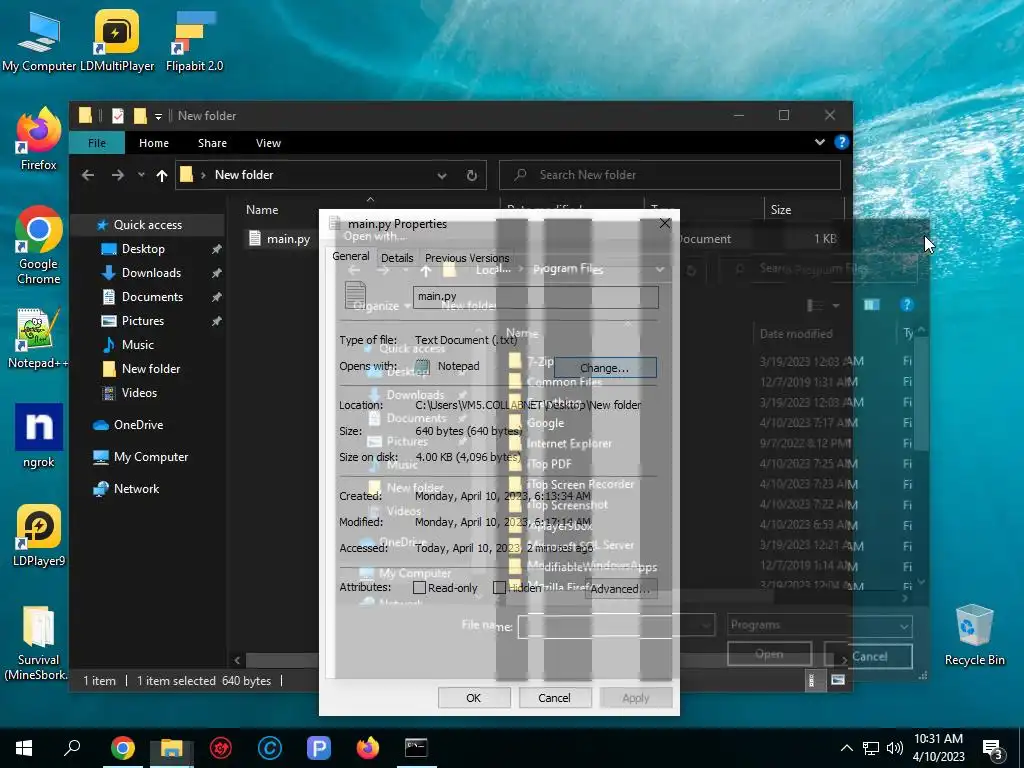
Task: Open Pictures in the navigation pane
Action: 142,321
